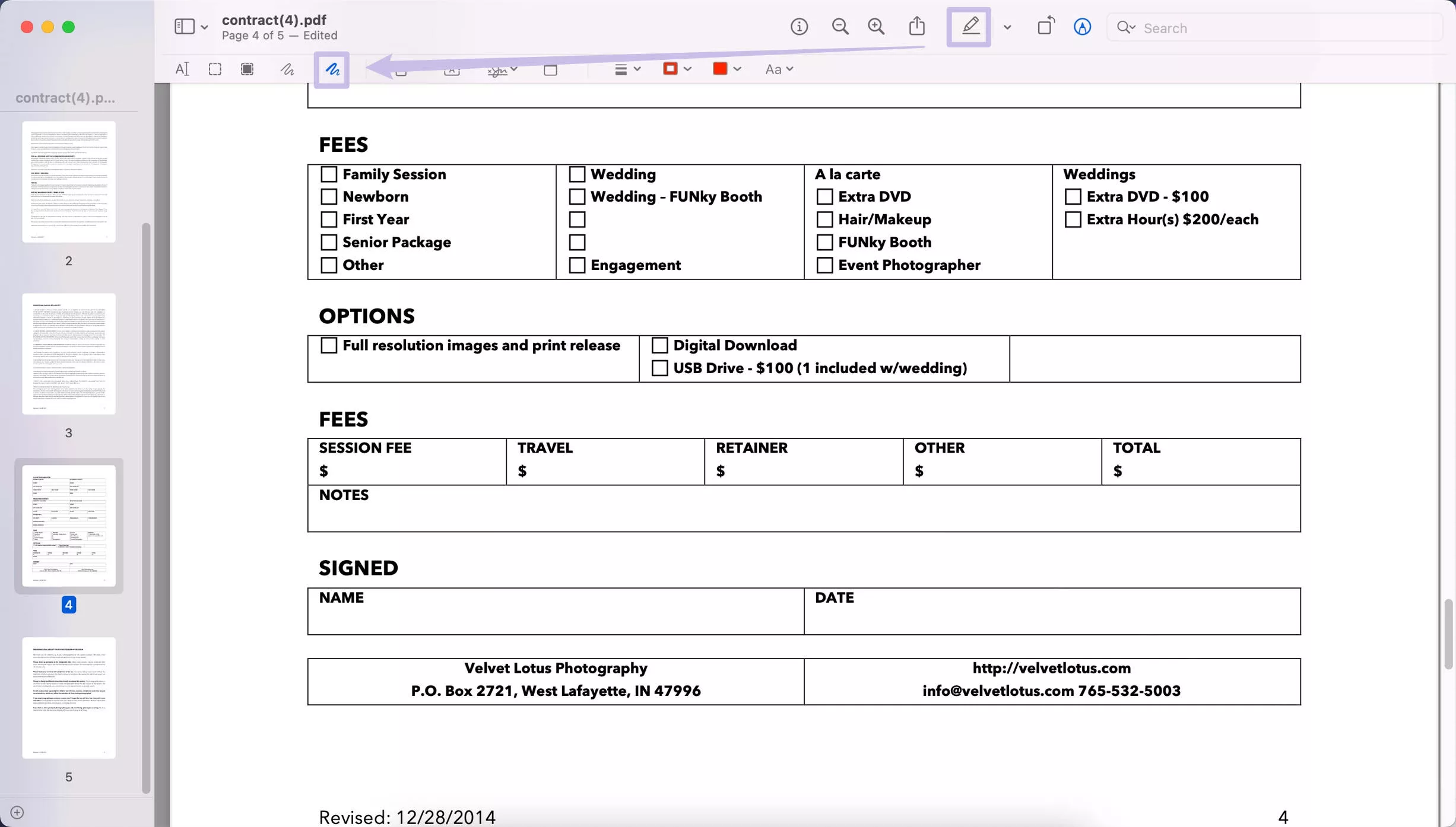Image resolution: width=1456 pixels, height=827 pixels.
Task: Activate the rectangular selection tool
Action: [x=214, y=69]
